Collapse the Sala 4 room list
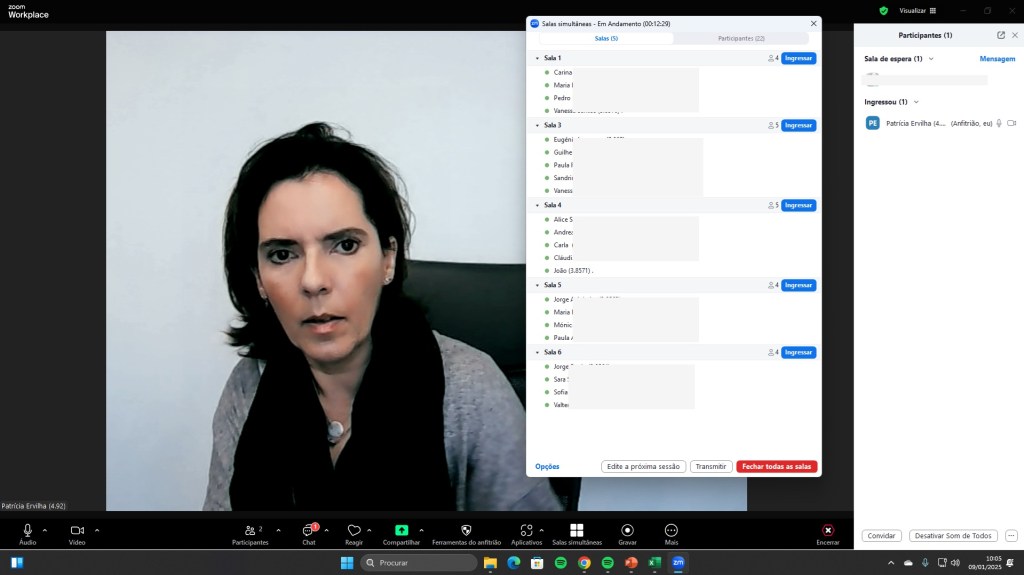1024x575 pixels. pyautogui.click(x=537, y=205)
